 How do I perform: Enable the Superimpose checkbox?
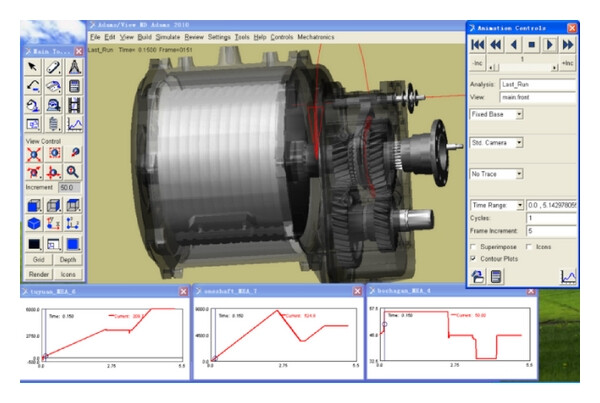[473, 247]
